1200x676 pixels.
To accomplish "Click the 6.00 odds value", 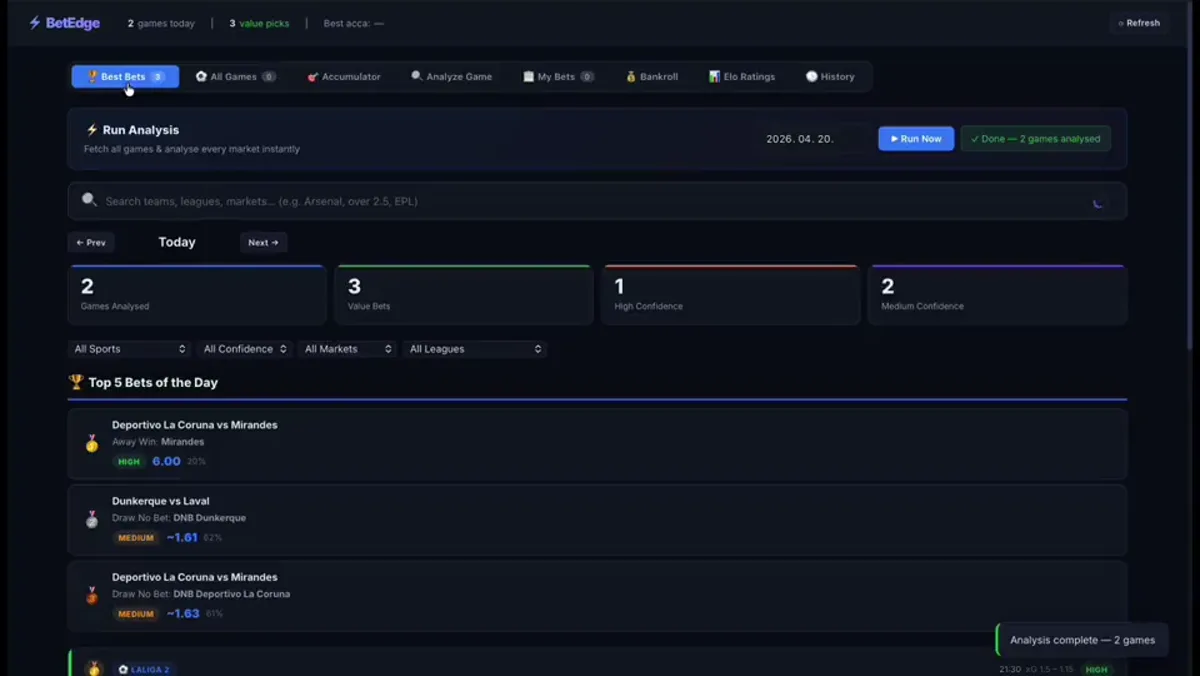I will point(166,461).
